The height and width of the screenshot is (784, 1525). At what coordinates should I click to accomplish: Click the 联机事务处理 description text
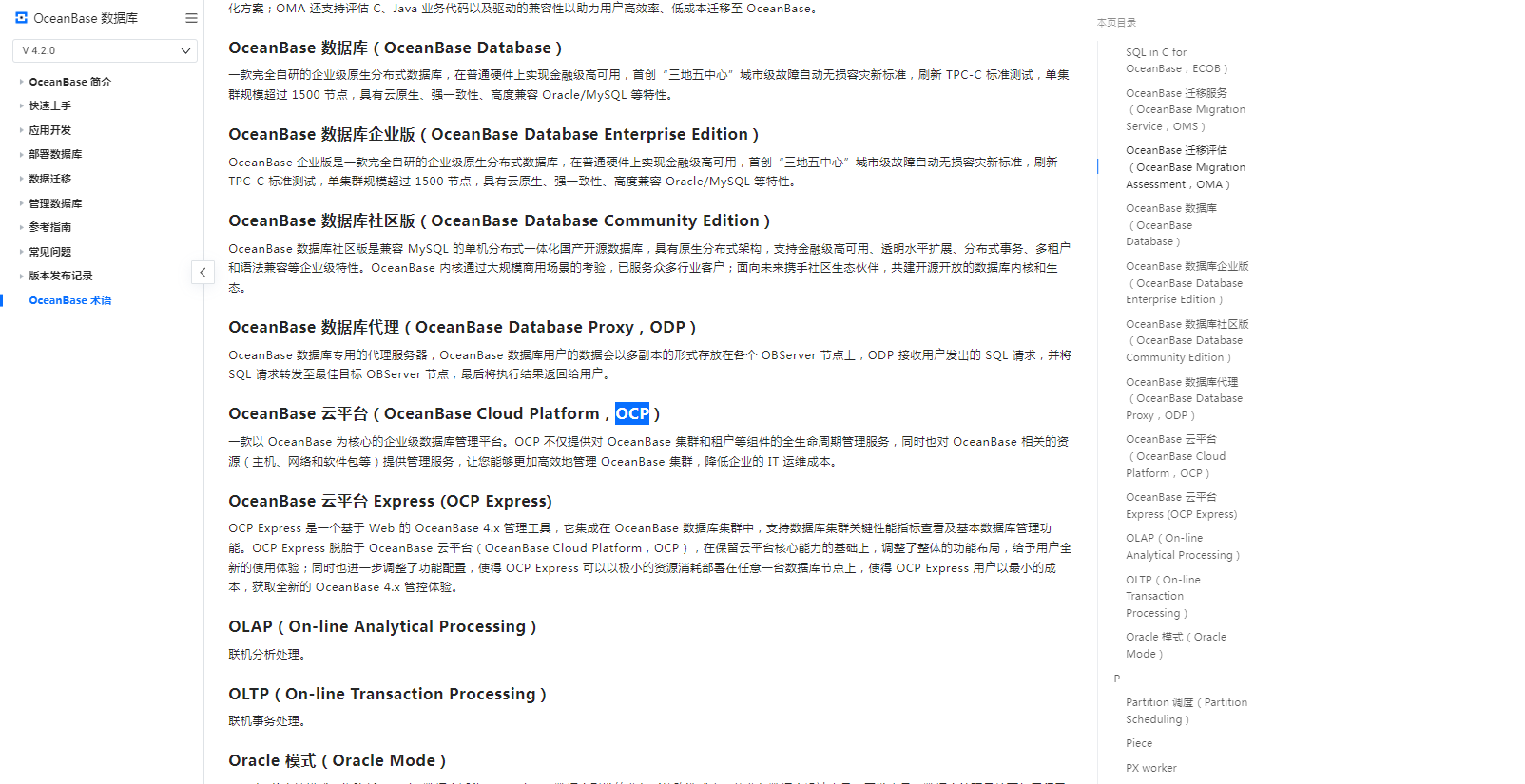pyautogui.click(x=266, y=721)
